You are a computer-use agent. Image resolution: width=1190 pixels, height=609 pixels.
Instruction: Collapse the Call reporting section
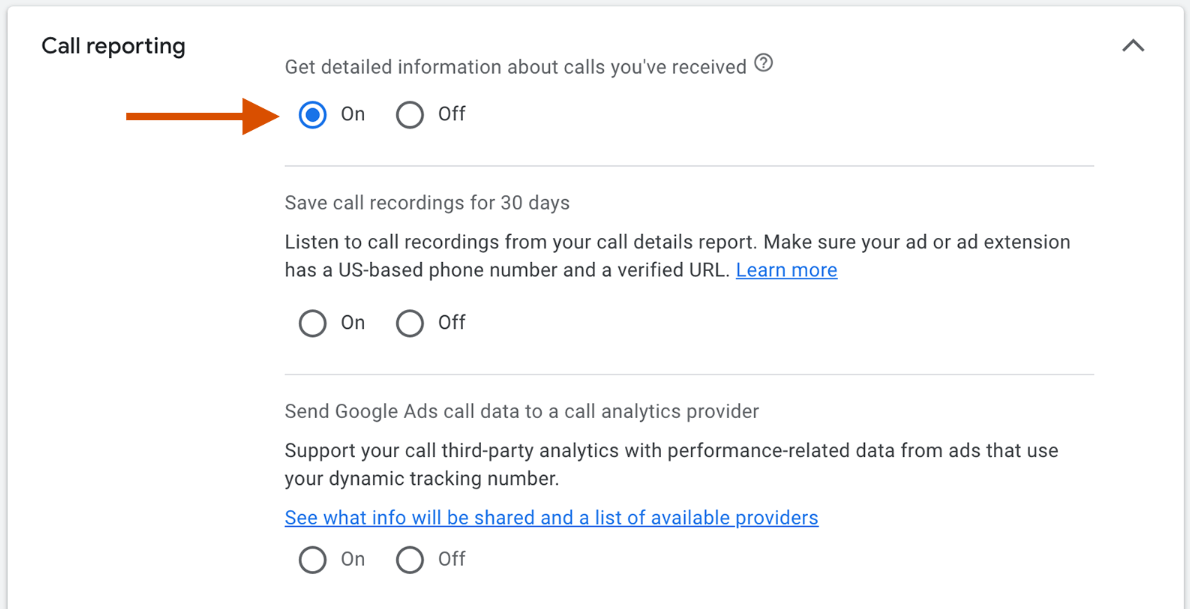(1132, 46)
